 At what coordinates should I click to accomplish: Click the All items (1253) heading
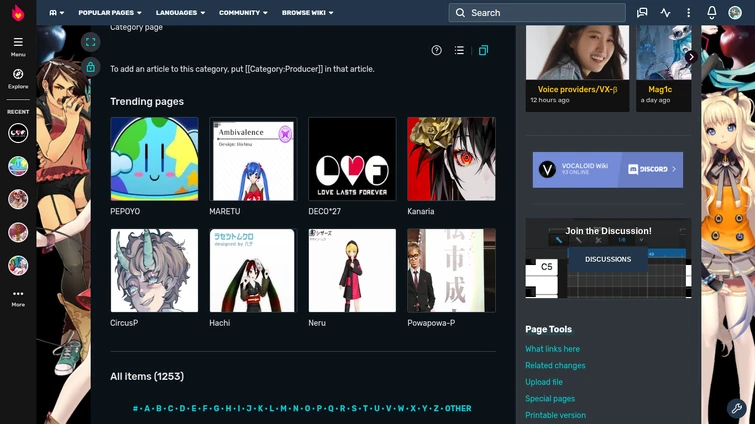point(147,376)
